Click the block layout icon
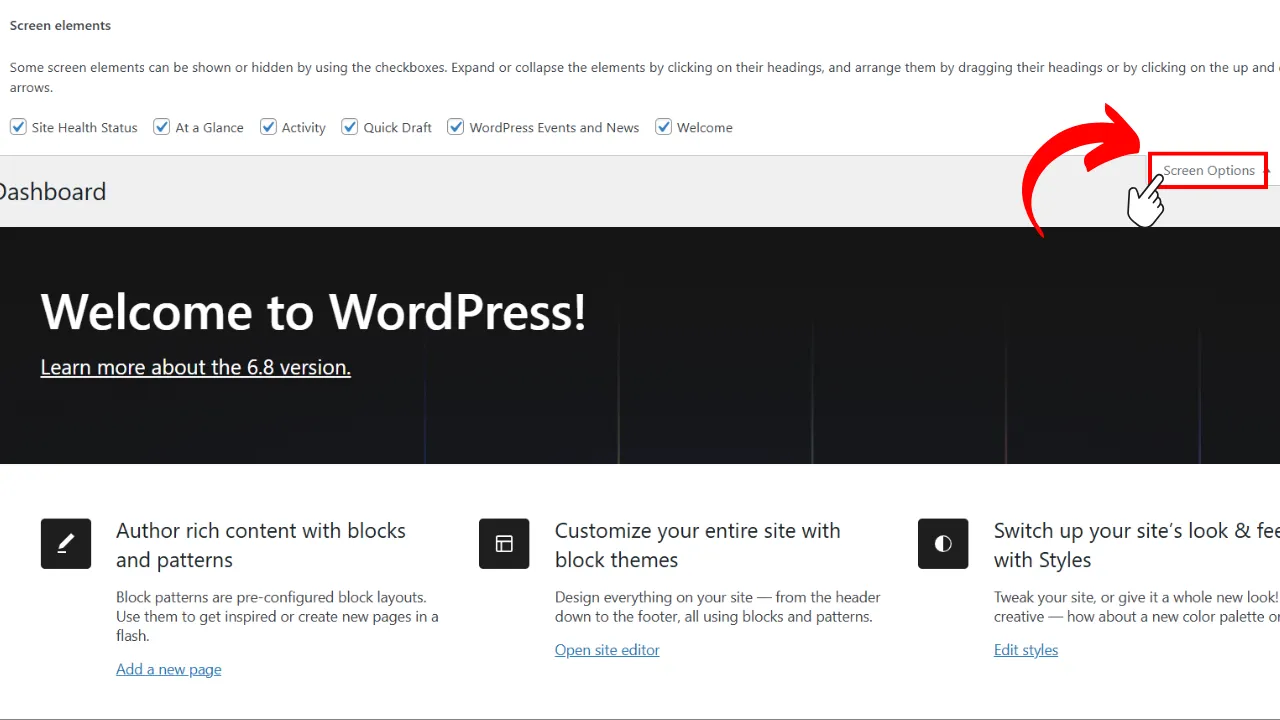This screenshot has width=1280, height=720. (x=504, y=544)
